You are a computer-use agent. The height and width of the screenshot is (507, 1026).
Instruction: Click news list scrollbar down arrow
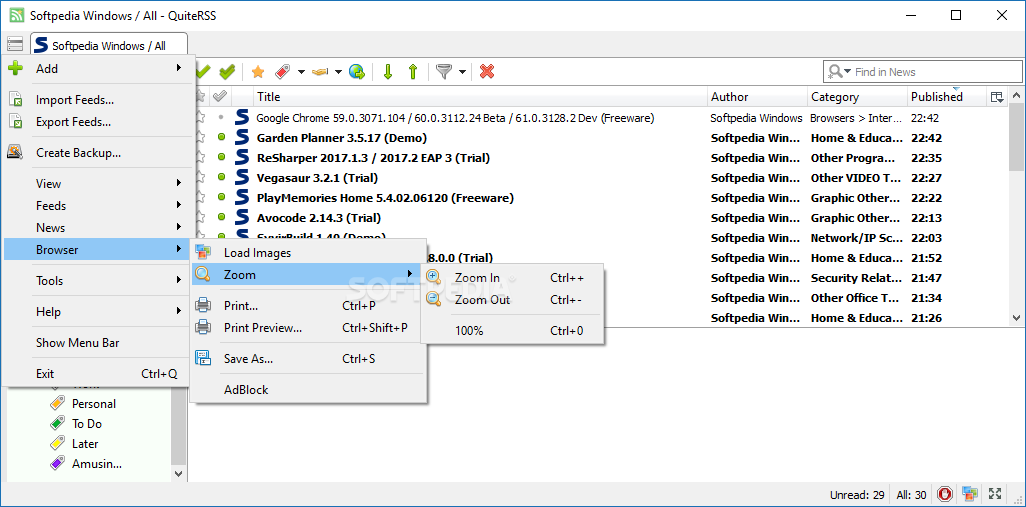(1016, 318)
